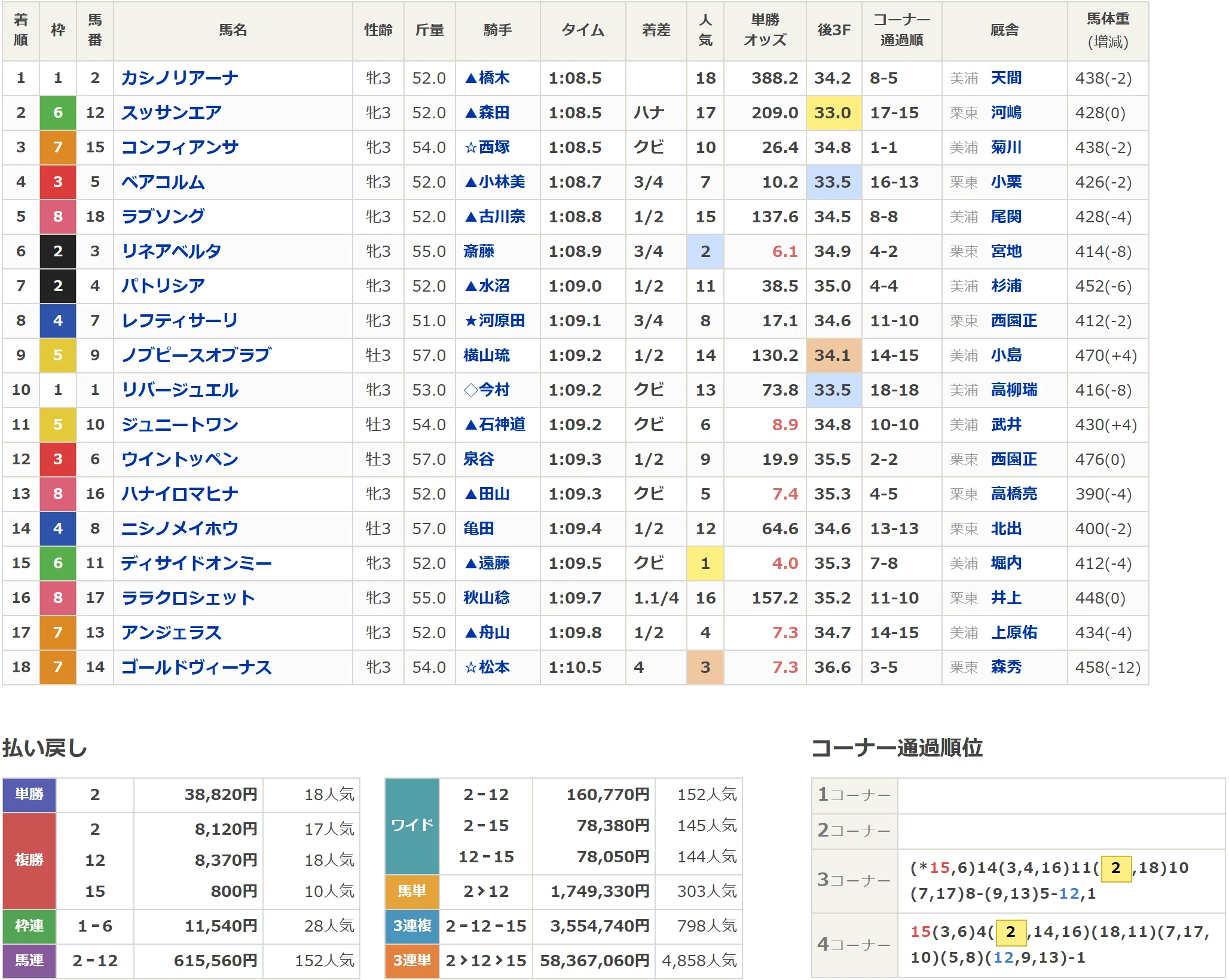Open trainer 森秀 profile
1229x980 pixels.
pos(1006,667)
